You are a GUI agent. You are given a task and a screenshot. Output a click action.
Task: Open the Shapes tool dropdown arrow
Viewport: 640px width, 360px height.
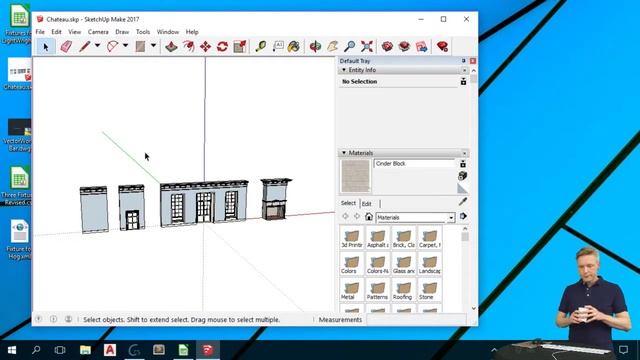153,46
